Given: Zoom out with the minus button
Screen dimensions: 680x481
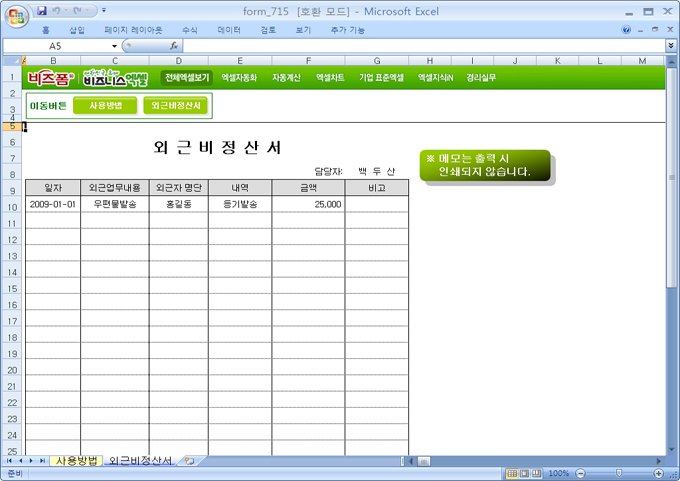Looking at the screenshot, I should (580, 474).
